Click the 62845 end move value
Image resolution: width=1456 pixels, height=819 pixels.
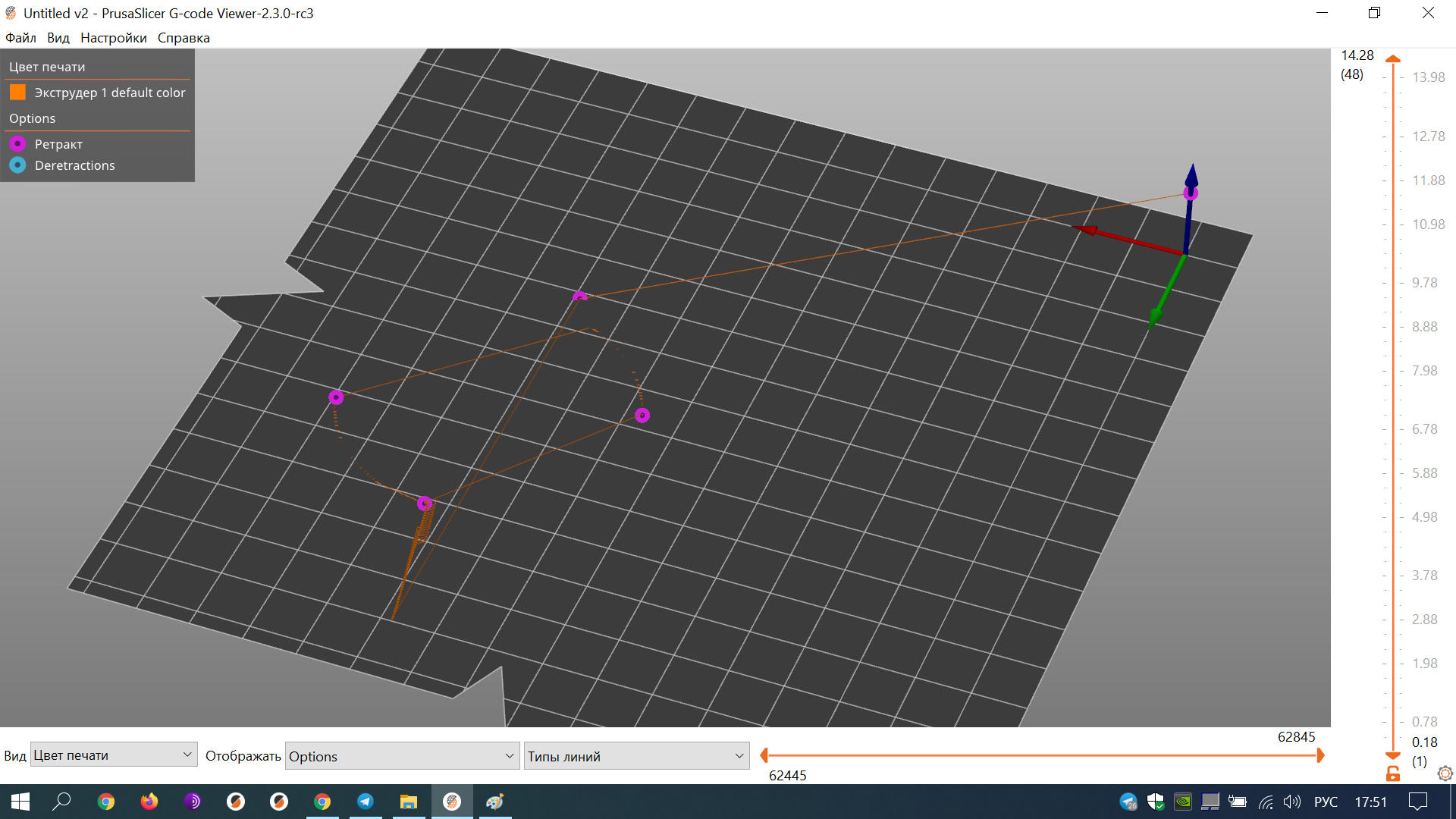click(1296, 737)
